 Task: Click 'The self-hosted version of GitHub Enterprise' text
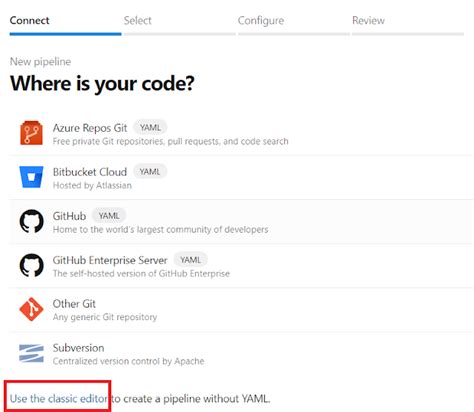tap(141, 273)
